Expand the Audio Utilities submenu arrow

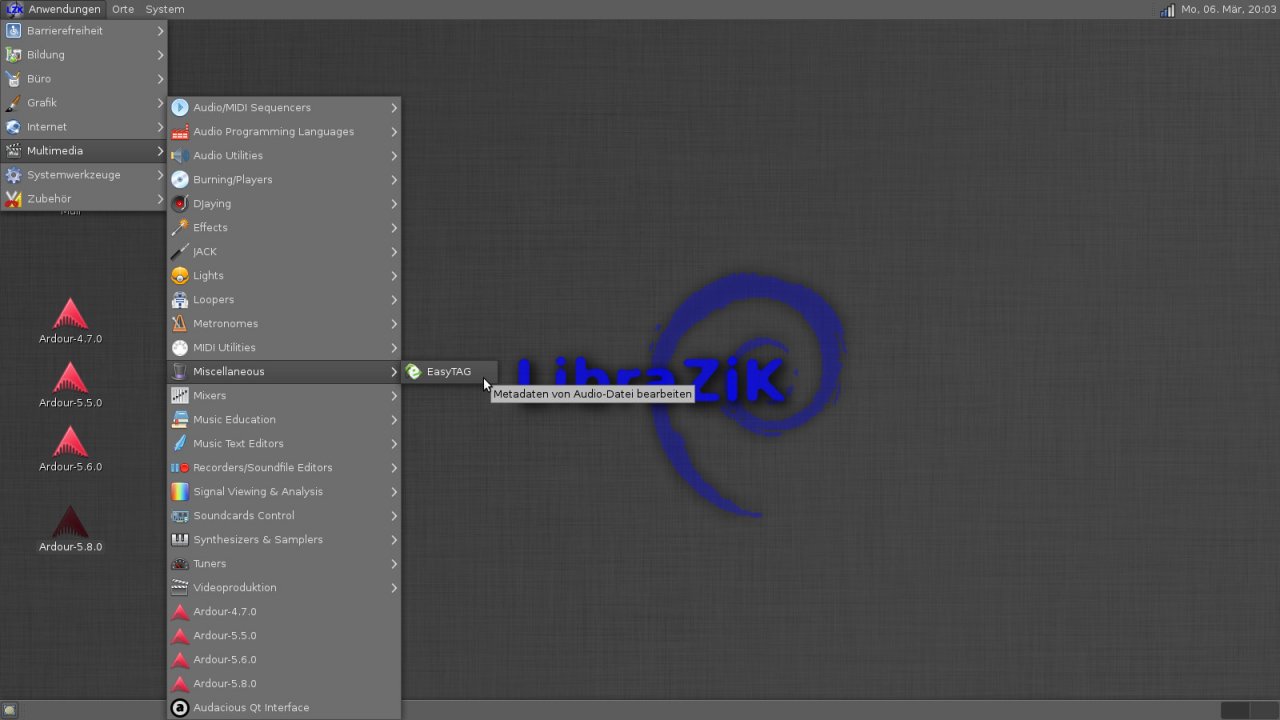point(394,156)
